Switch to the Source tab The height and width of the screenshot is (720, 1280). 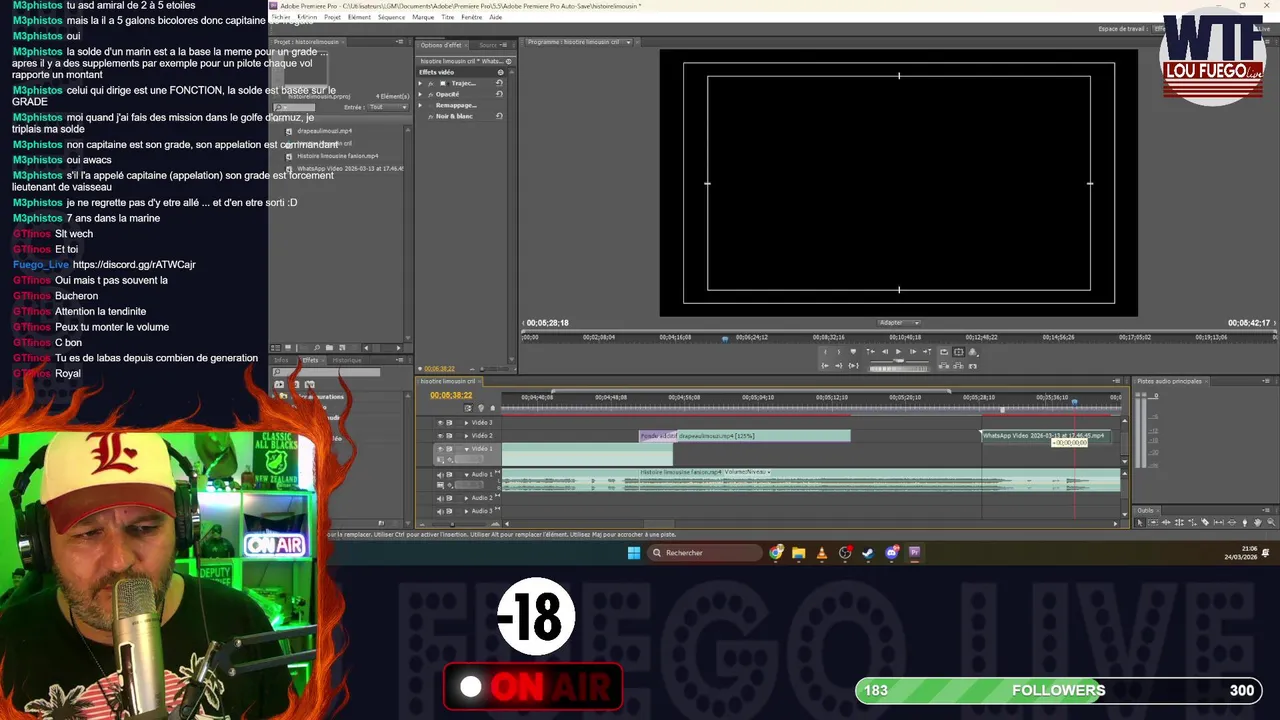(x=488, y=45)
